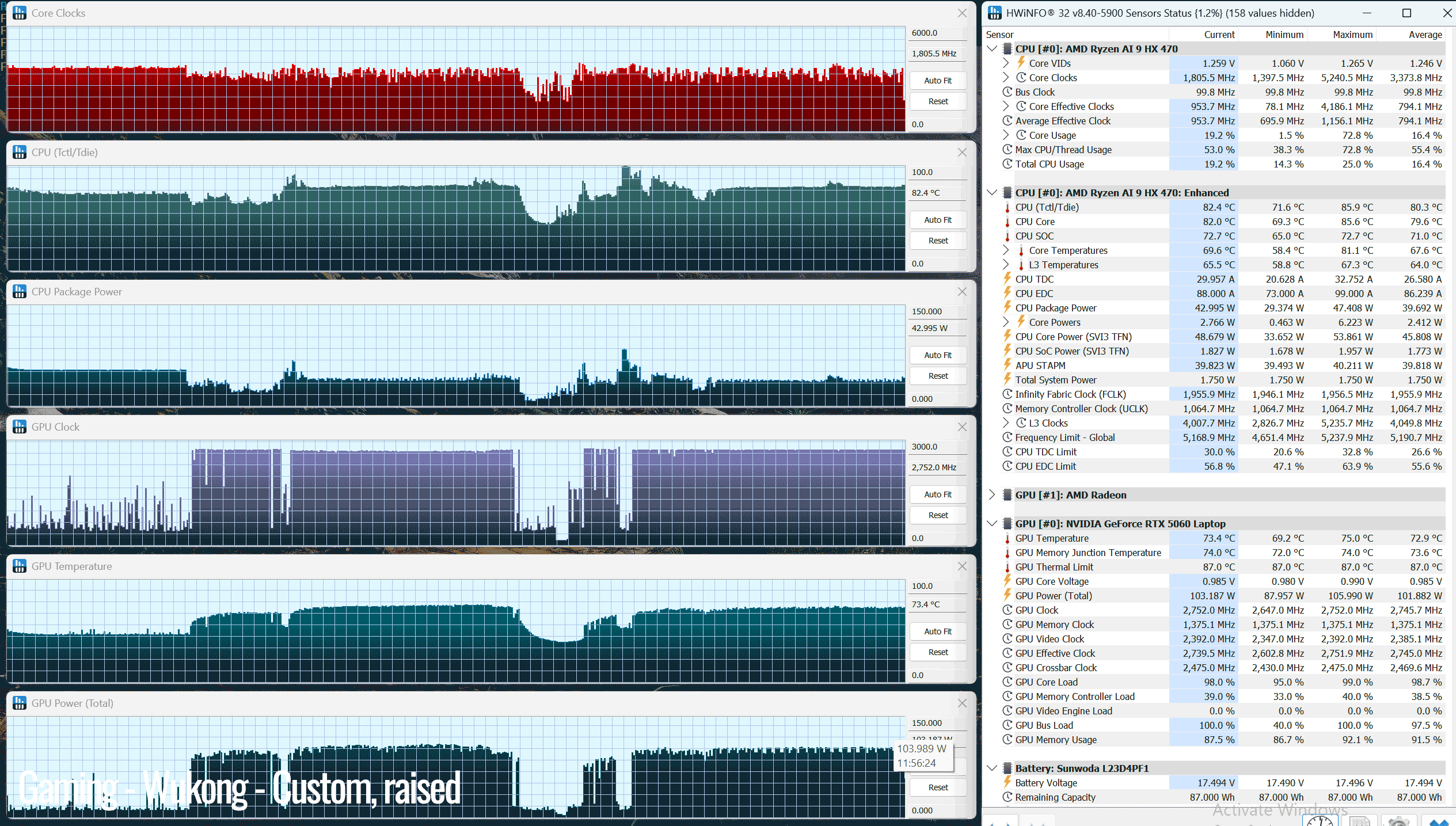The image size is (1456, 826).
Task: Expand the GPU [#1]: AMD Radeon group
Action: point(992,494)
